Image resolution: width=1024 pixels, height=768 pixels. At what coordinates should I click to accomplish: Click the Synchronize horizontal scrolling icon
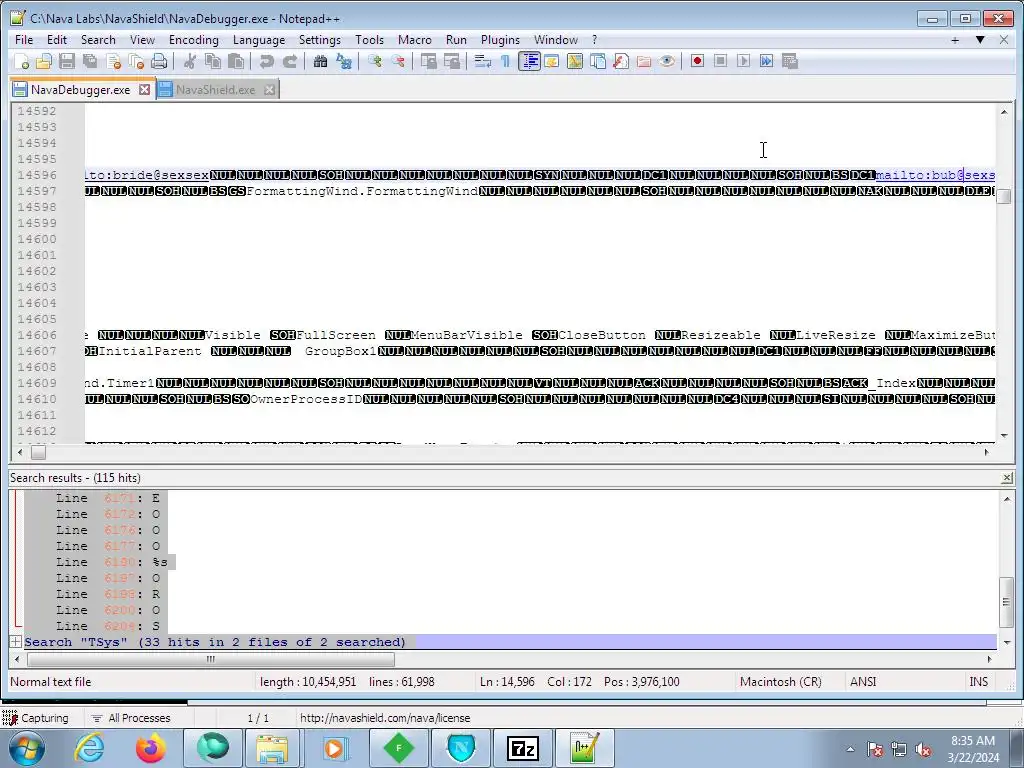click(451, 61)
